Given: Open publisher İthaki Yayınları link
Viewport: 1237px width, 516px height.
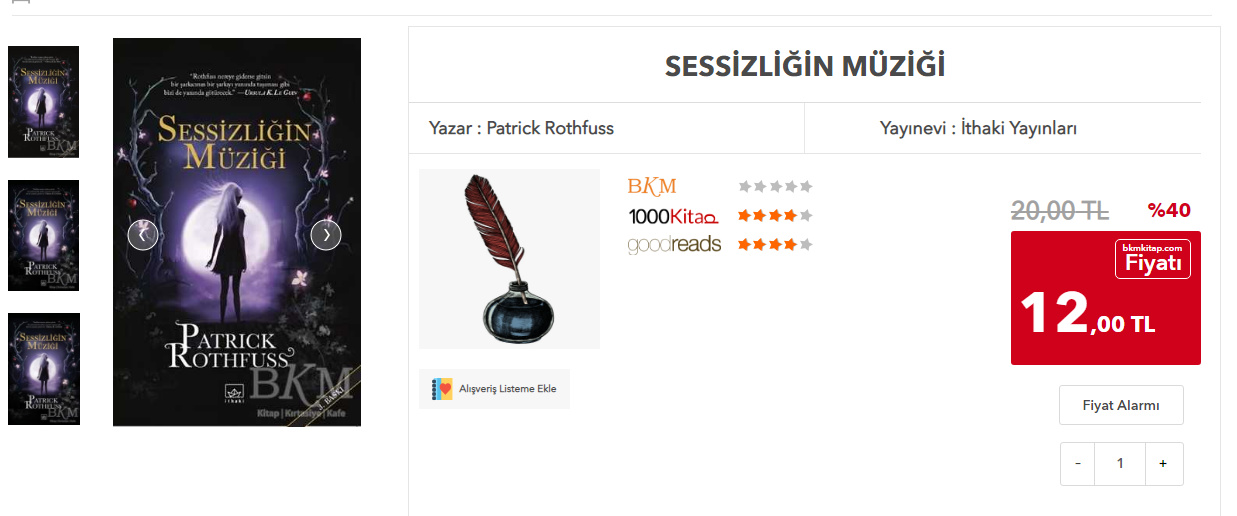Looking at the screenshot, I should (x=1019, y=128).
